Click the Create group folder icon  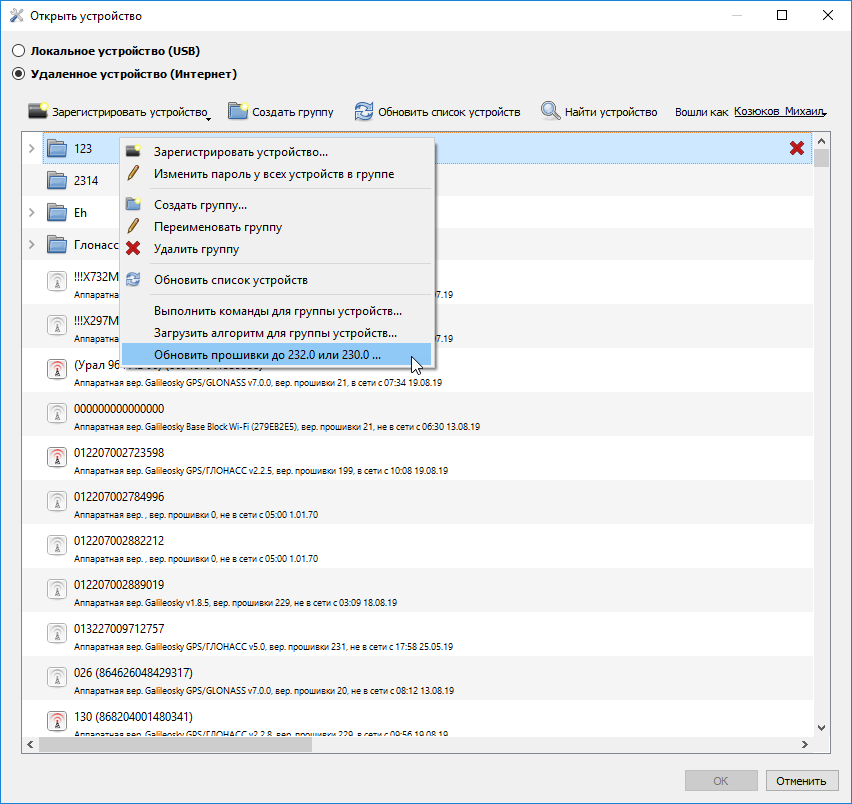[x=238, y=112]
